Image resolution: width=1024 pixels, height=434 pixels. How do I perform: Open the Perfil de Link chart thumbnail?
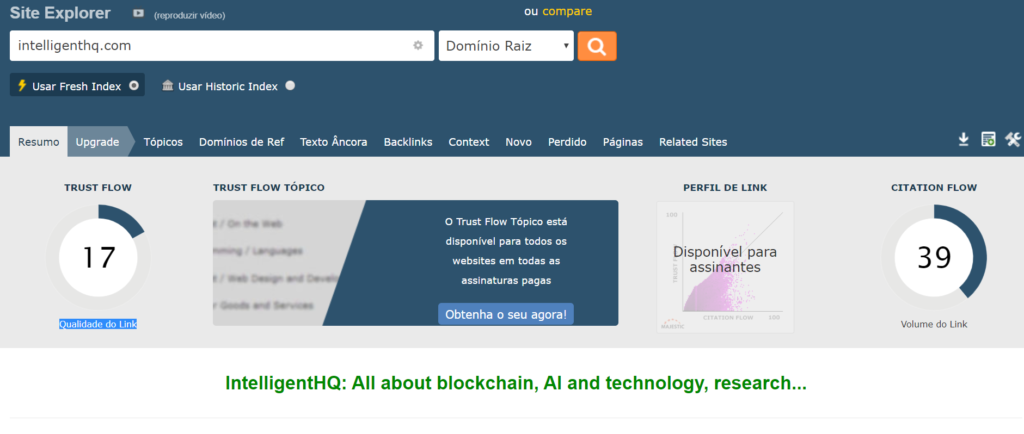pos(725,267)
